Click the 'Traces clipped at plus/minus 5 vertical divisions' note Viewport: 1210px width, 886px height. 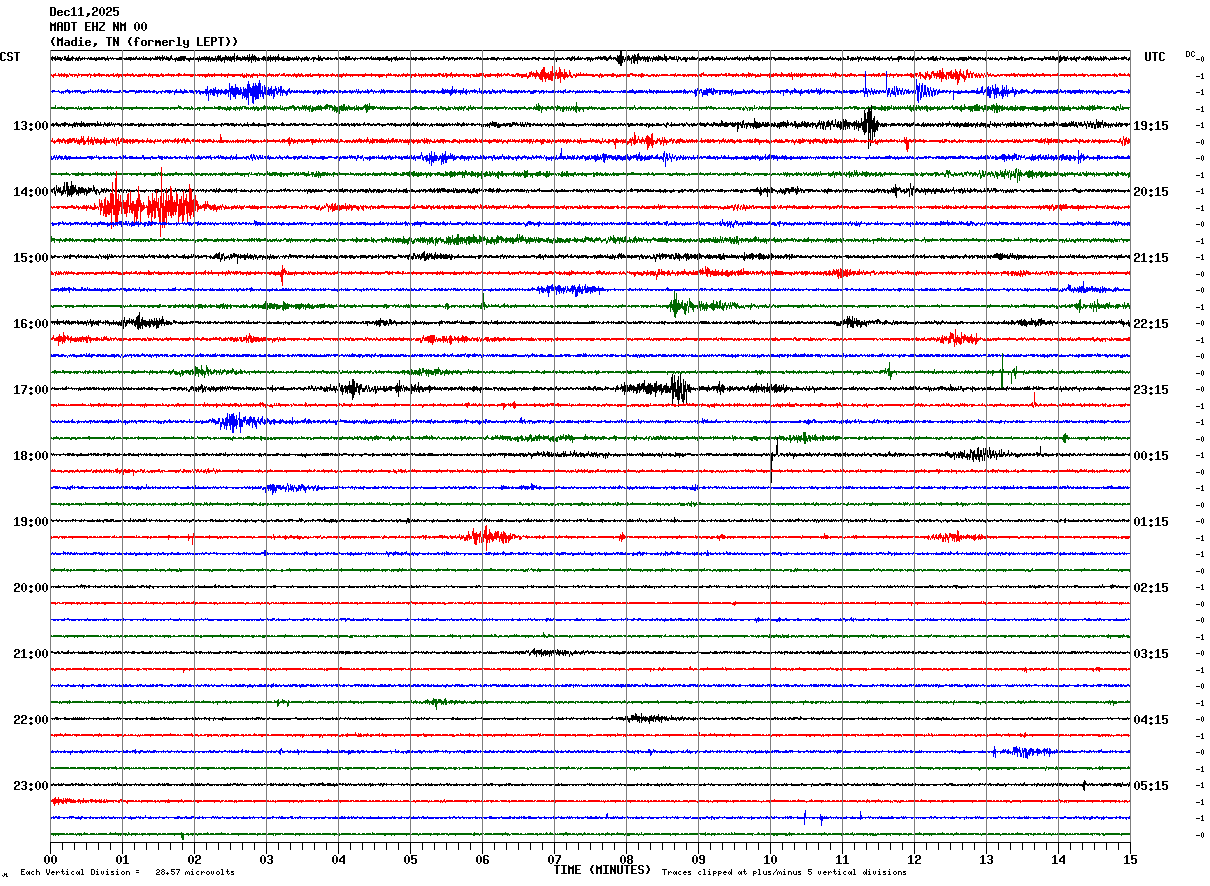coord(784,873)
